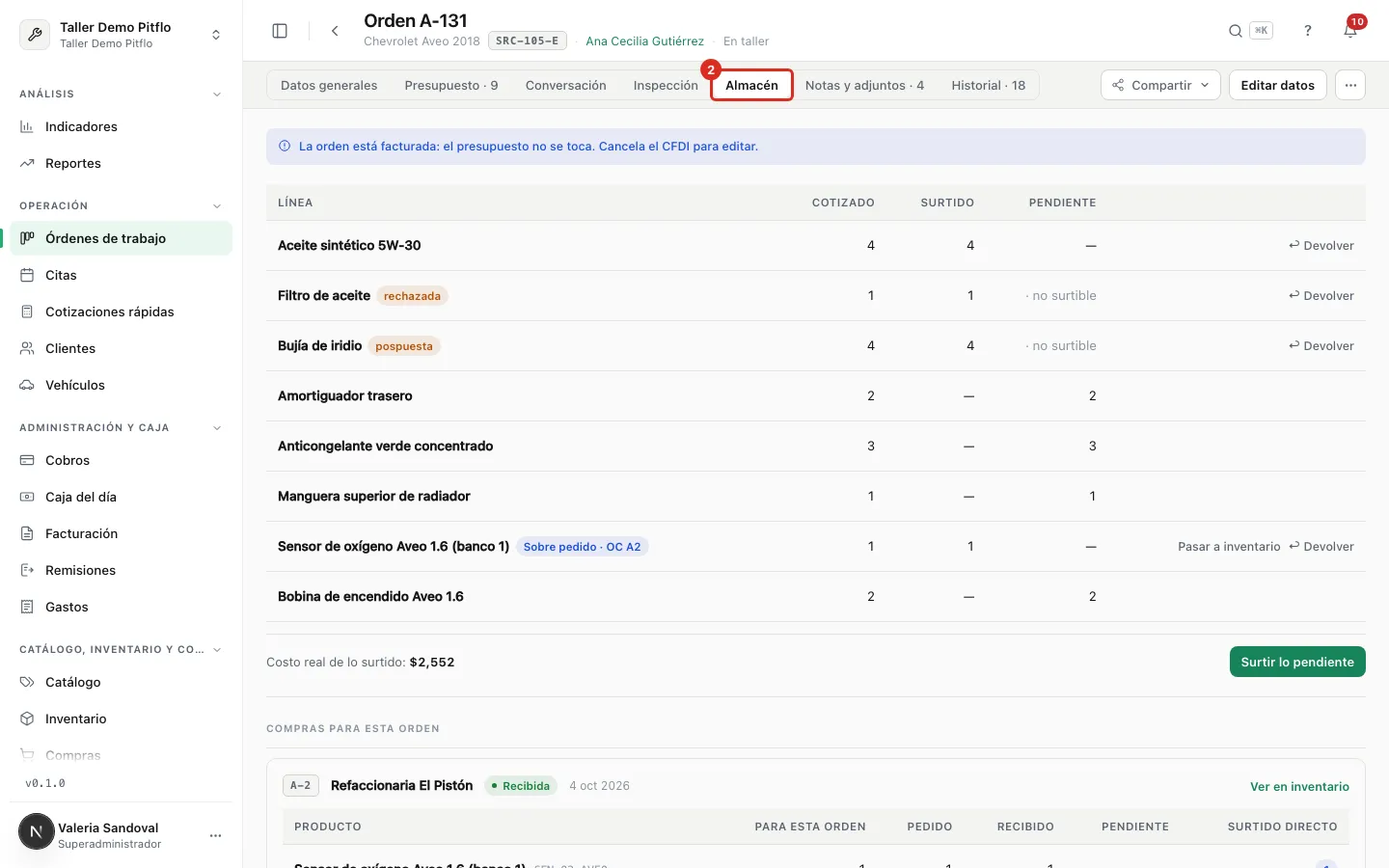The width and height of the screenshot is (1389, 868).
Task: Open Órdenes de trabajo in sidebar
Action: tap(122, 238)
